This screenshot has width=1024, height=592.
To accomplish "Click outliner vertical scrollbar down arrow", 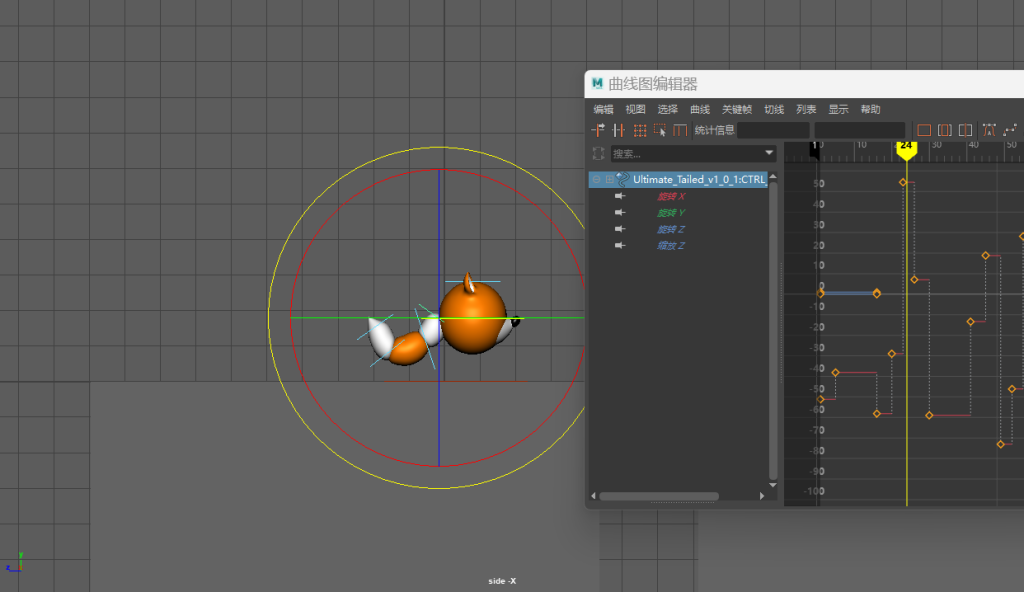I will tap(773, 485).
